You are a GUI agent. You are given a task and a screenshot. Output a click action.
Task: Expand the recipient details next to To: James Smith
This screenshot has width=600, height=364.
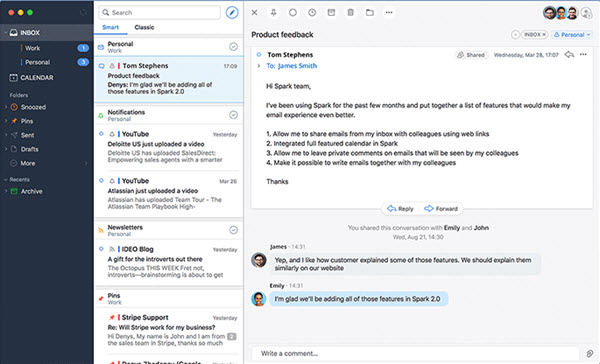click(259, 66)
